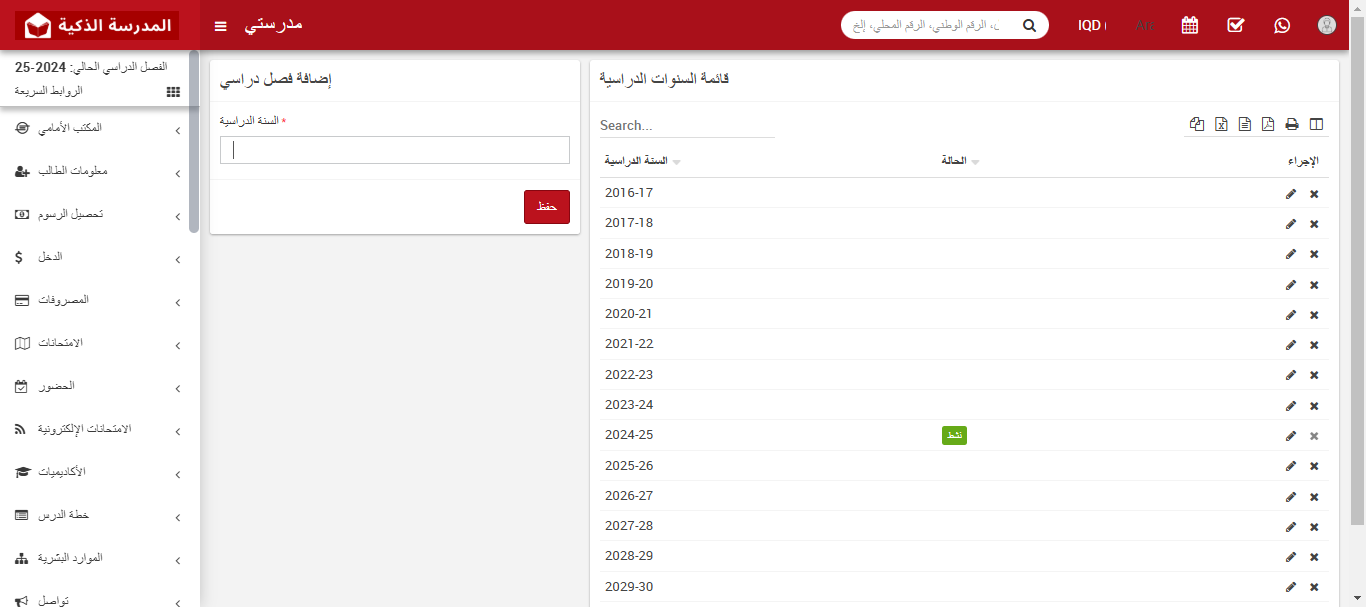Export the academic years list to Excel
1366x607 pixels.
tap(1221, 124)
